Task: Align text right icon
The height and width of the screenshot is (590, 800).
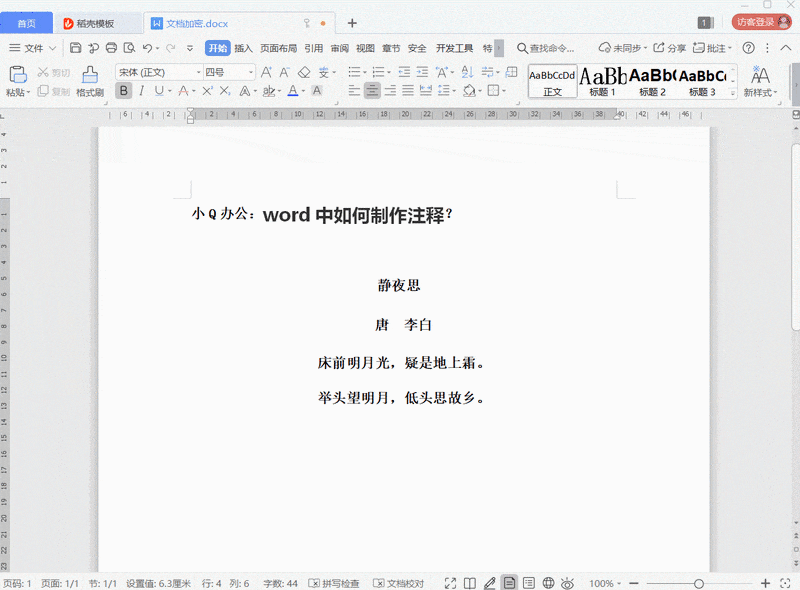Action: 390,91
